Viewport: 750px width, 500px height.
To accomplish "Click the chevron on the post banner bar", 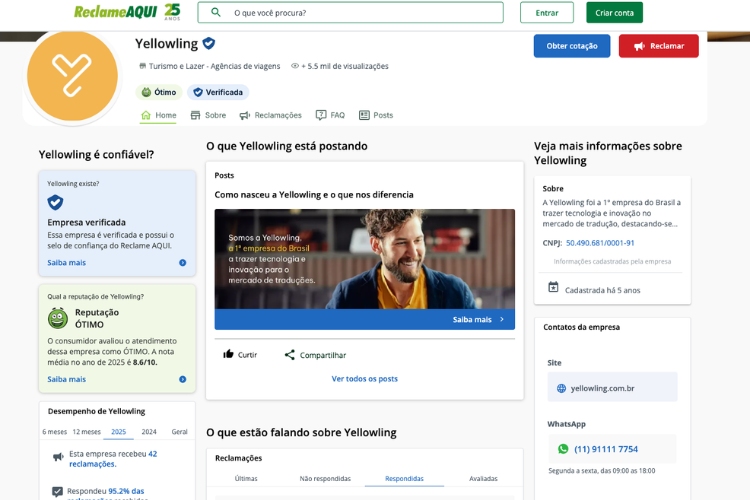I will pyautogui.click(x=502, y=319).
